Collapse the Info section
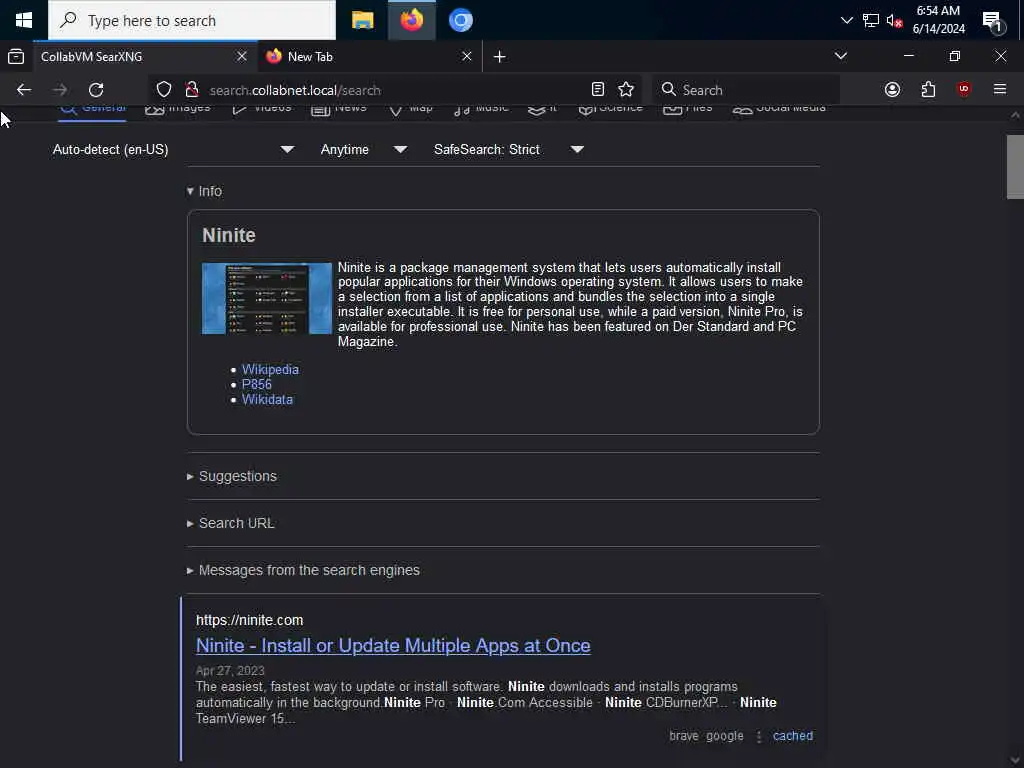This screenshot has width=1024, height=768. [x=204, y=191]
